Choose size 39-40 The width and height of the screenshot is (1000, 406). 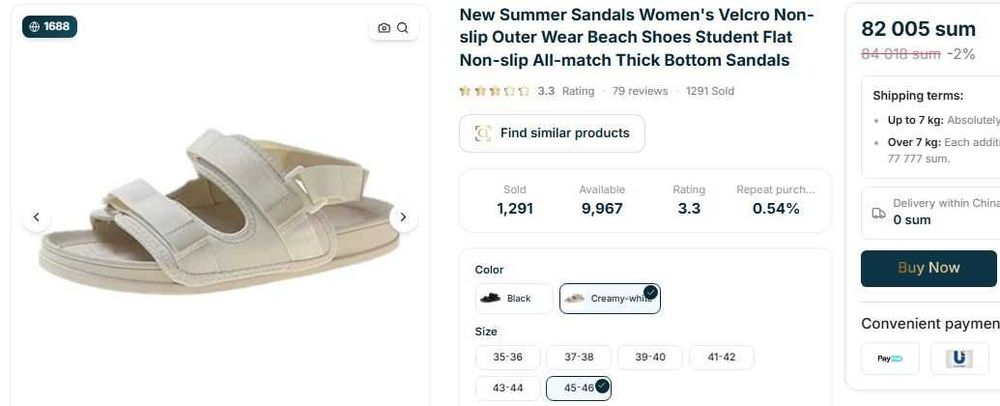coord(649,357)
